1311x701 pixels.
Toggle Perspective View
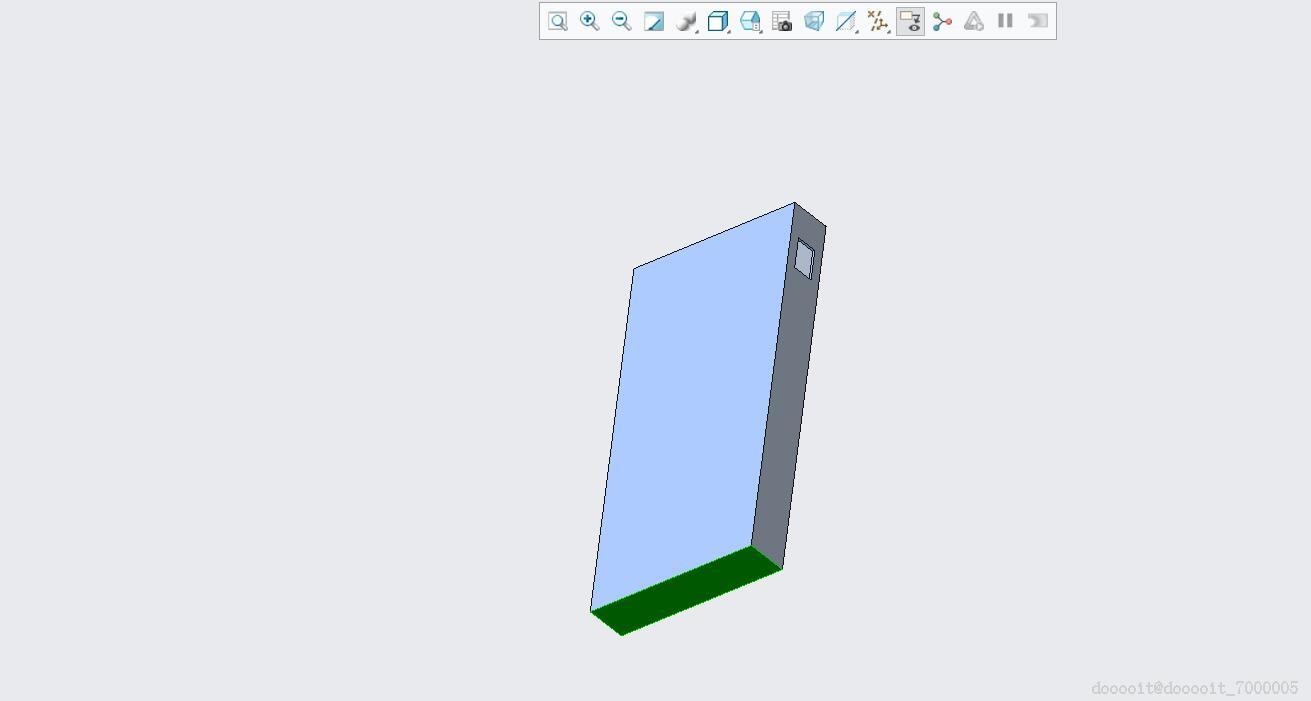point(814,21)
